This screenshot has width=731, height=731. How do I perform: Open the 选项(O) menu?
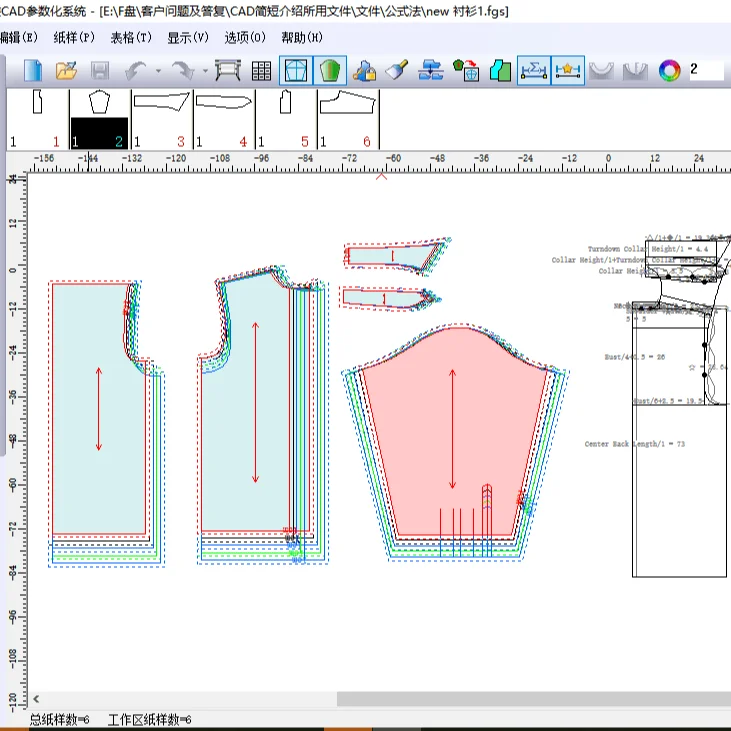pyautogui.click(x=245, y=37)
